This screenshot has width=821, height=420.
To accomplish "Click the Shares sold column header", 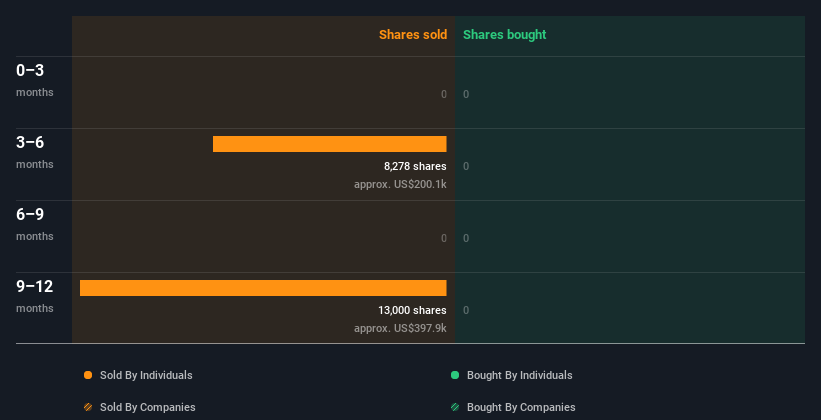I will pyautogui.click(x=413, y=35).
